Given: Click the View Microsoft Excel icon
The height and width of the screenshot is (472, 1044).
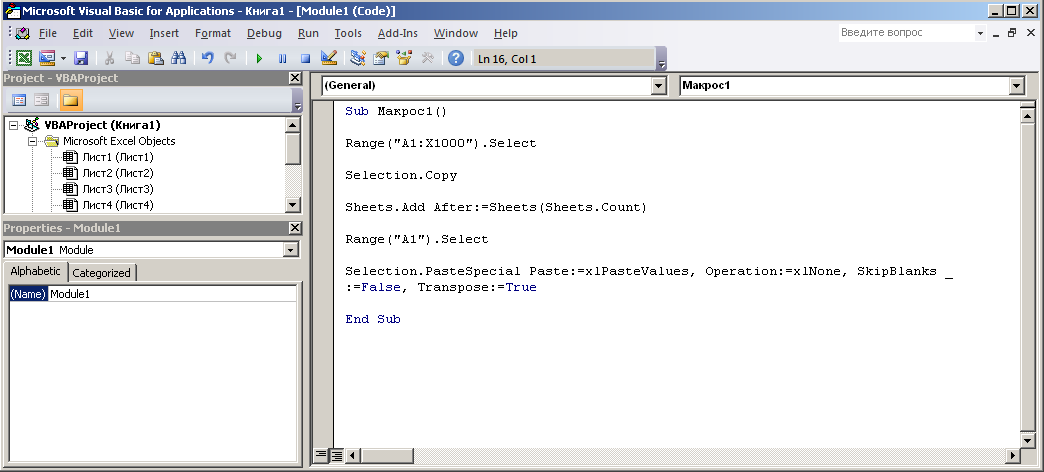Looking at the screenshot, I should 24,59.
